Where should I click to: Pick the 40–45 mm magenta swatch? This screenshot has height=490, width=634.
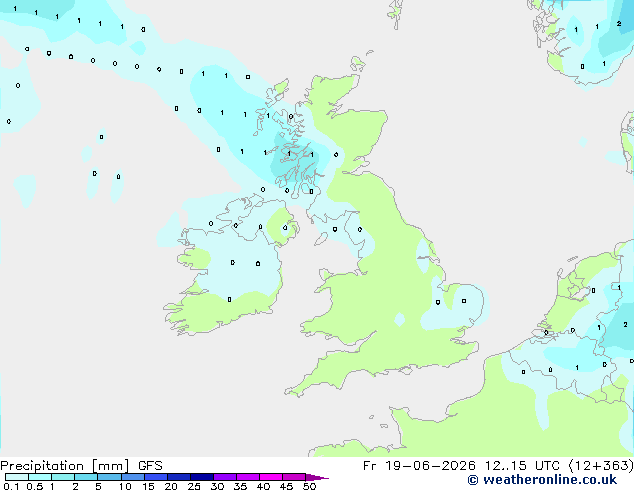pos(271,477)
